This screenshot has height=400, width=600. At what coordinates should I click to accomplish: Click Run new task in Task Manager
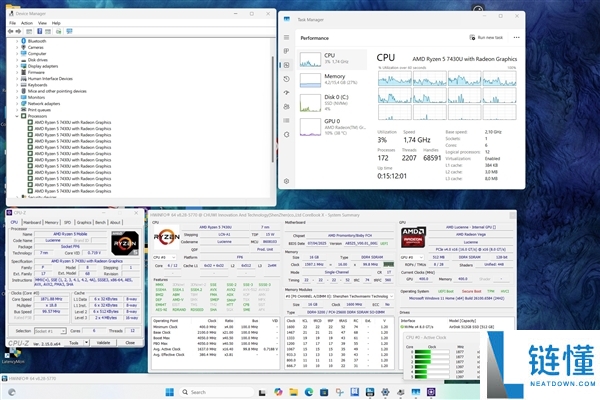[x=486, y=38]
